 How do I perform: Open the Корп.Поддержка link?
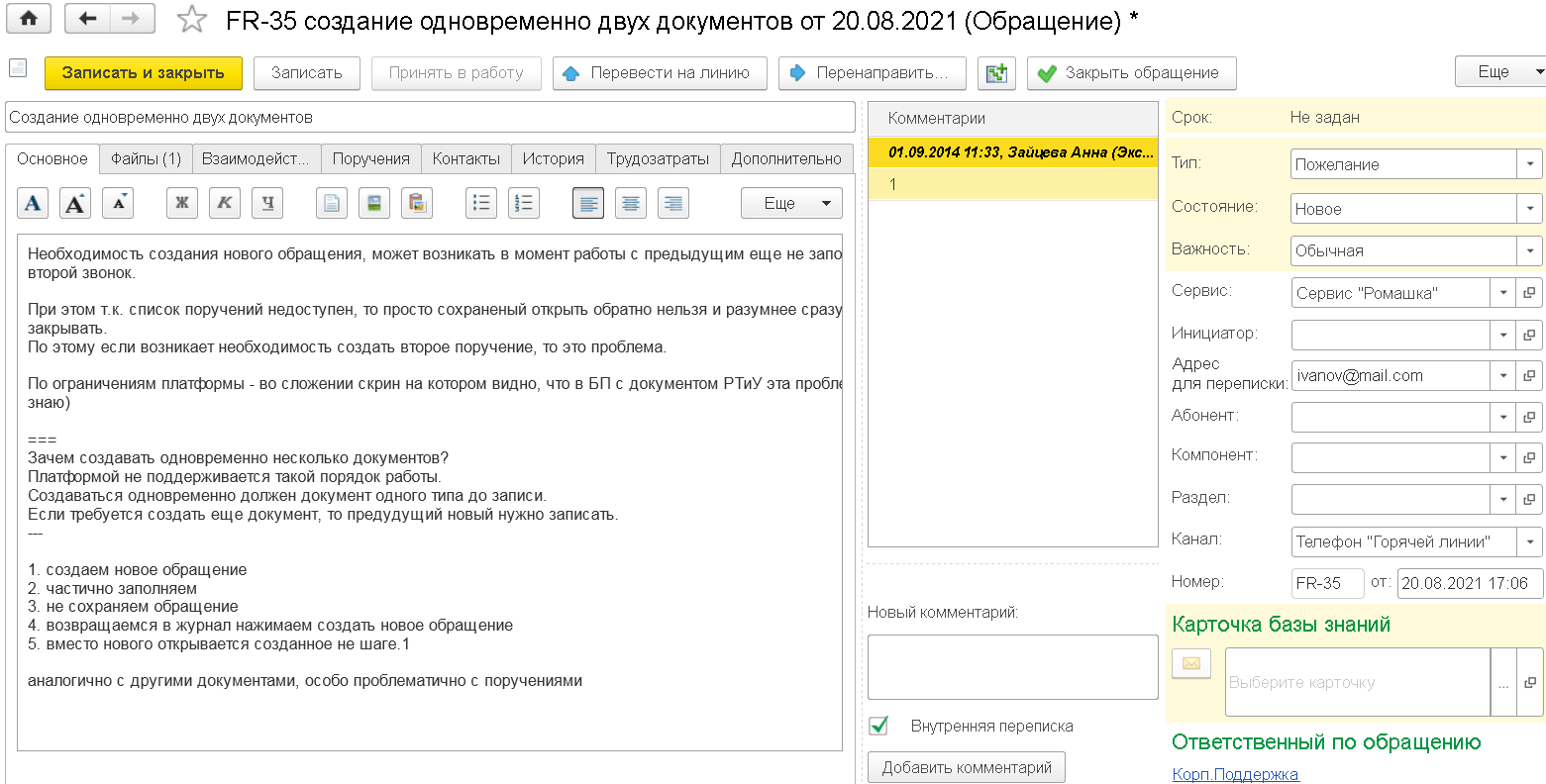(1235, 774)
